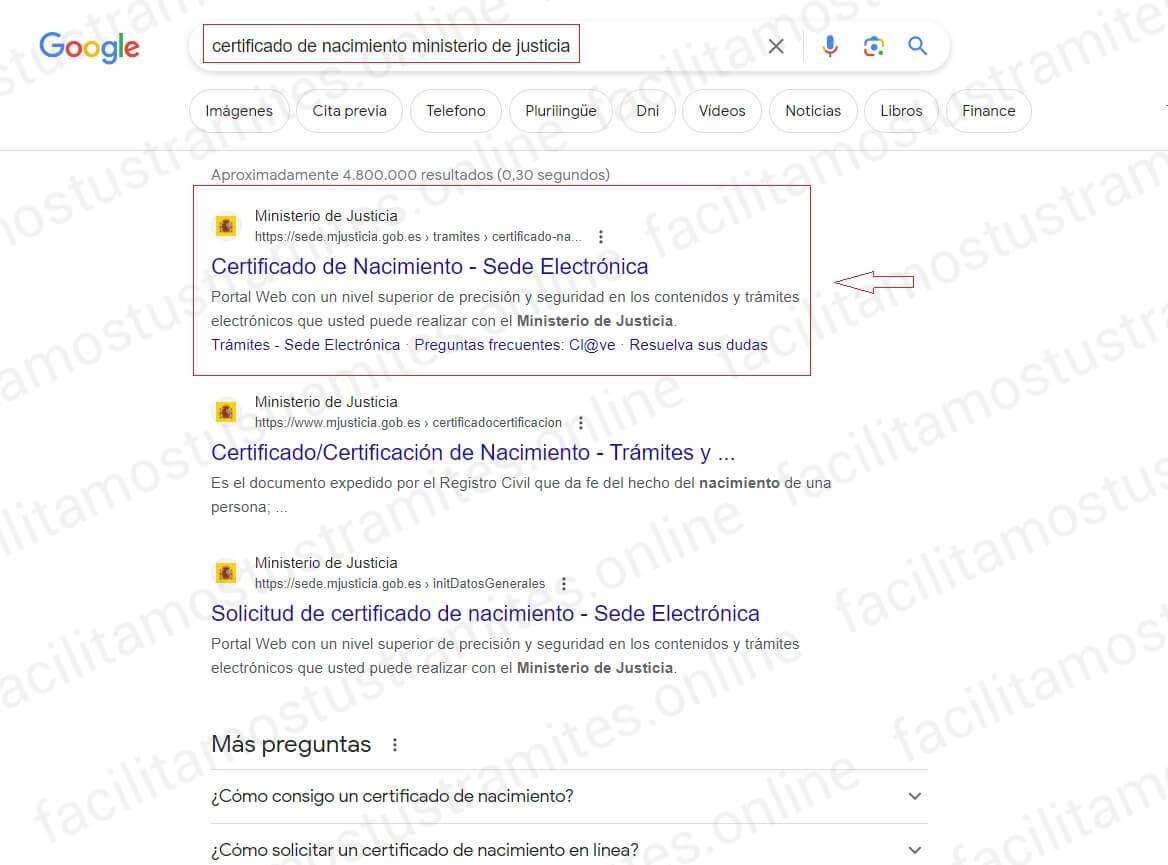This screenshot has width=1168, height=865.
Task: Click the three-dot menu next to Más preguntas
Action: 394,744
